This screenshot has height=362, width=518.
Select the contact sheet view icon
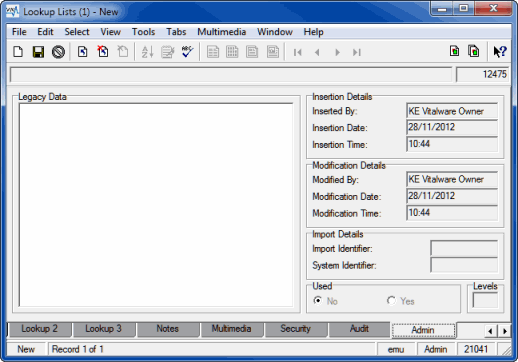click(x=273, y=52)
